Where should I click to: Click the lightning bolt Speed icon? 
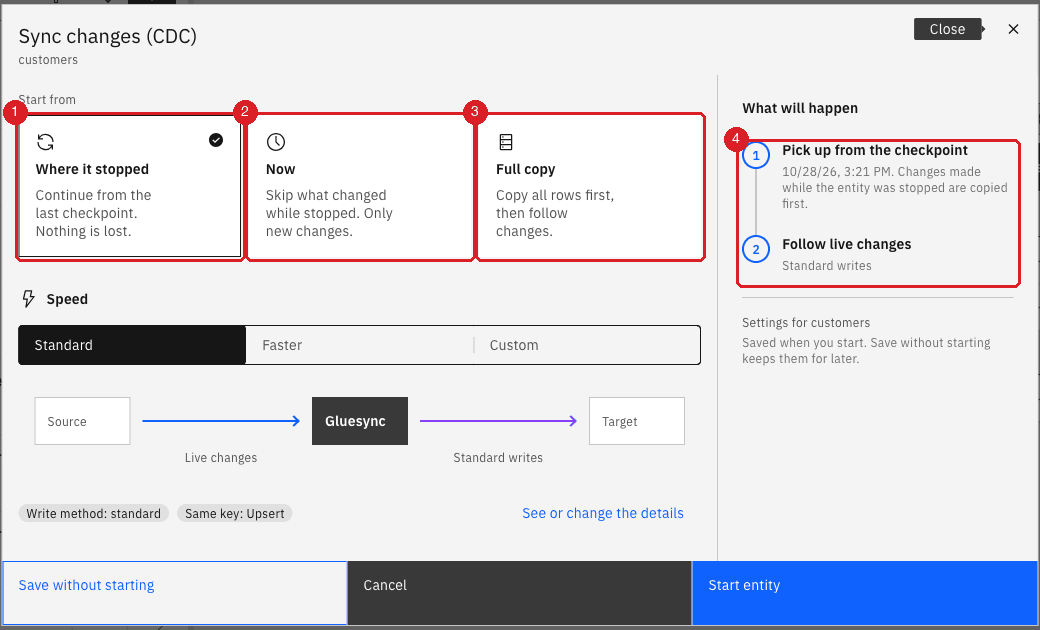(x=29, y=298)
